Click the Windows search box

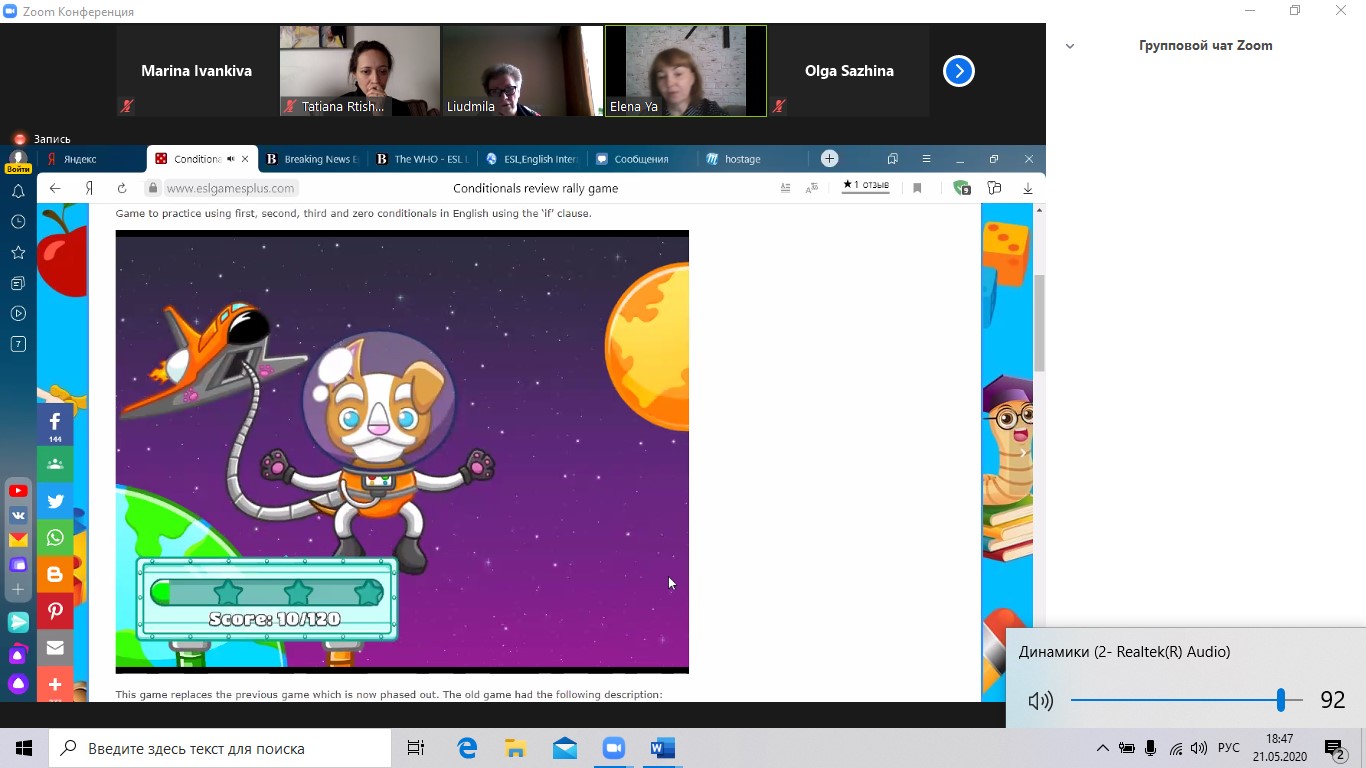coord(220,748)
